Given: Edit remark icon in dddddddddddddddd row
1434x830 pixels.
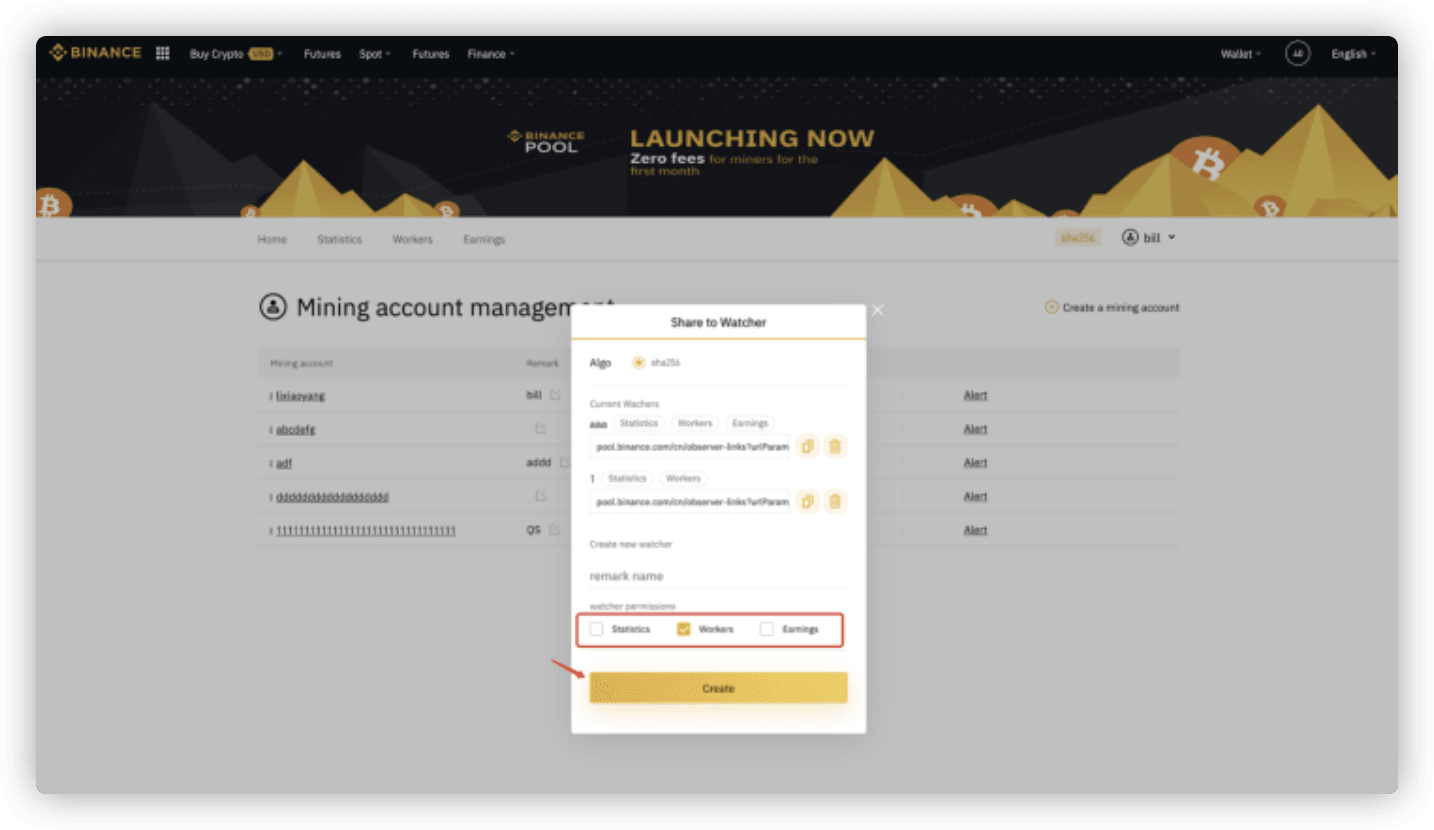Looking at the screenshot, I should (540, 496).
